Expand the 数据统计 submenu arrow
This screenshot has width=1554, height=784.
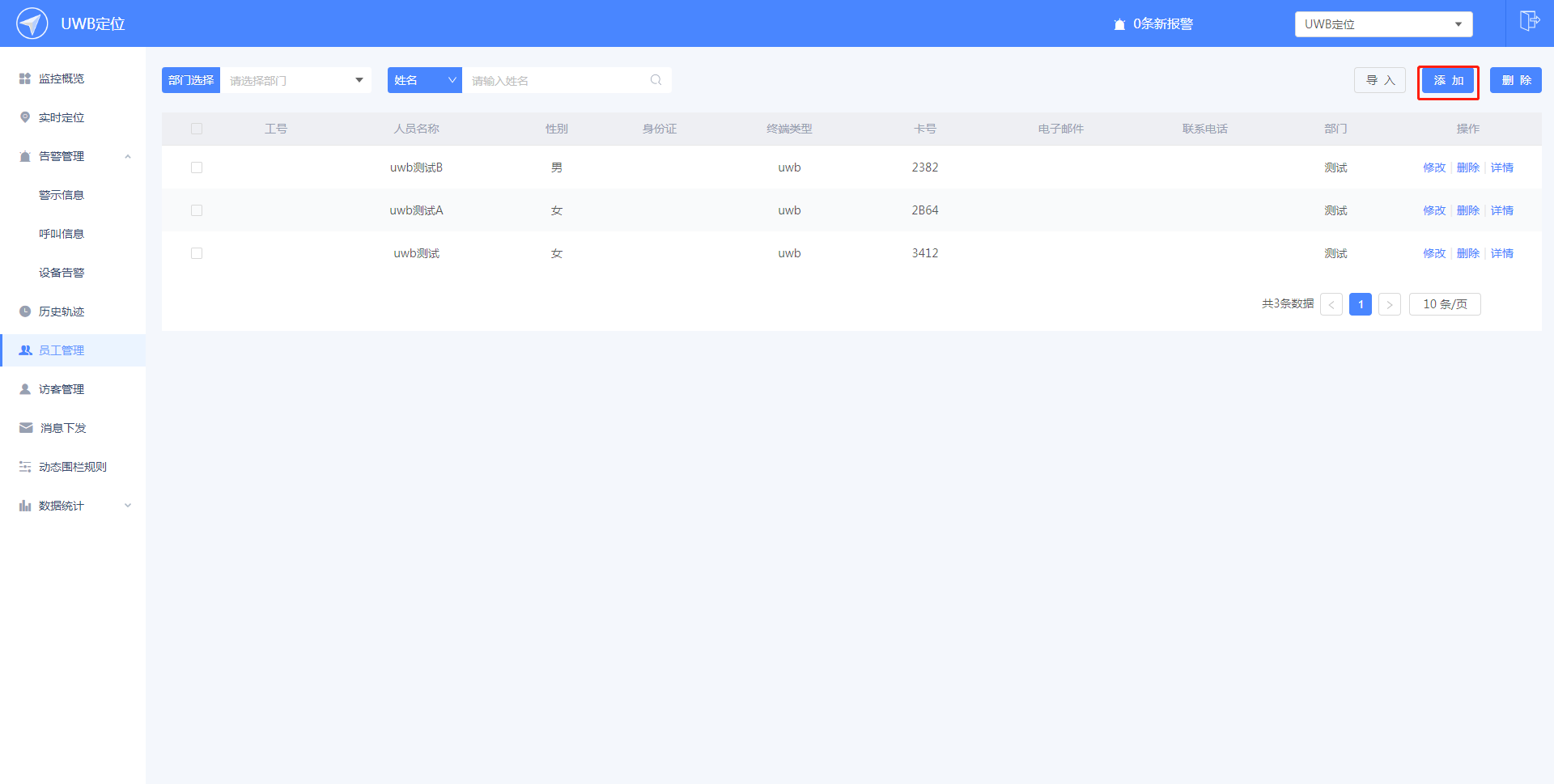[x=128, y=506]
